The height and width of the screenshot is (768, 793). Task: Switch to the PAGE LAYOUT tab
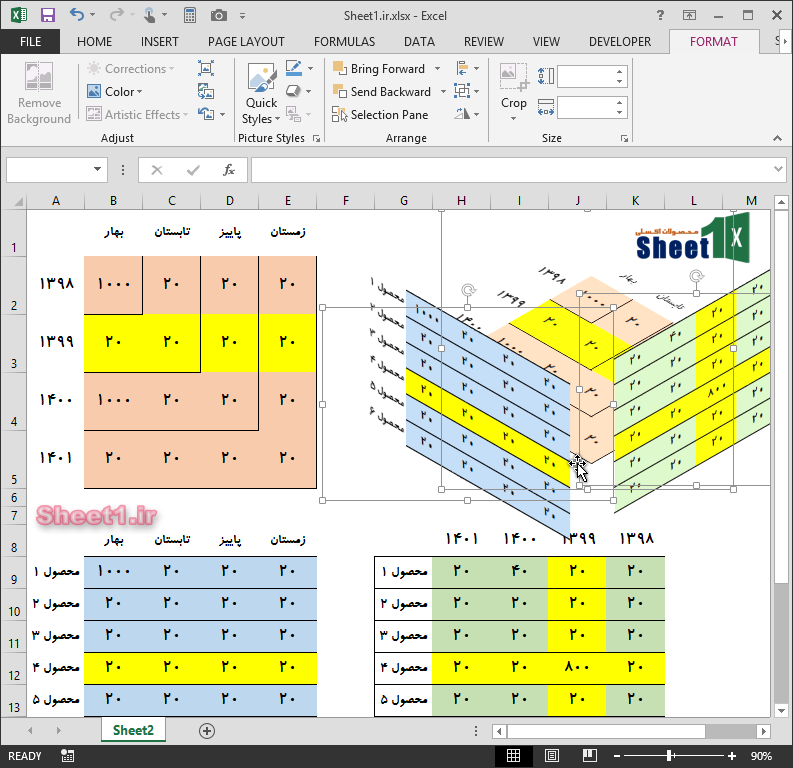point(246,42)
